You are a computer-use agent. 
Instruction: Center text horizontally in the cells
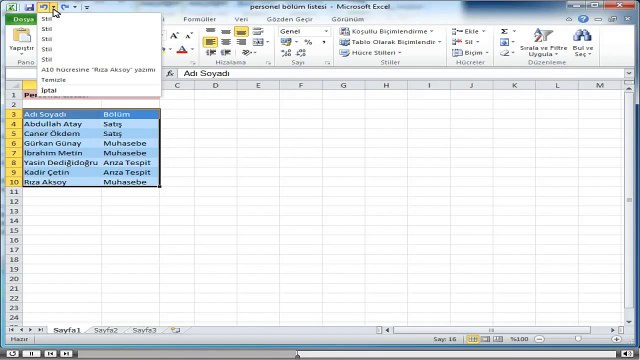pyautogui.click(x=226, y=42)
